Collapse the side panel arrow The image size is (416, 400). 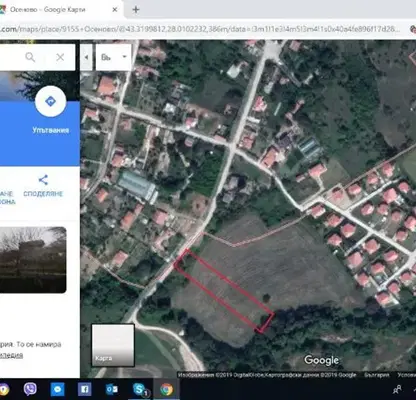[86, 57]
